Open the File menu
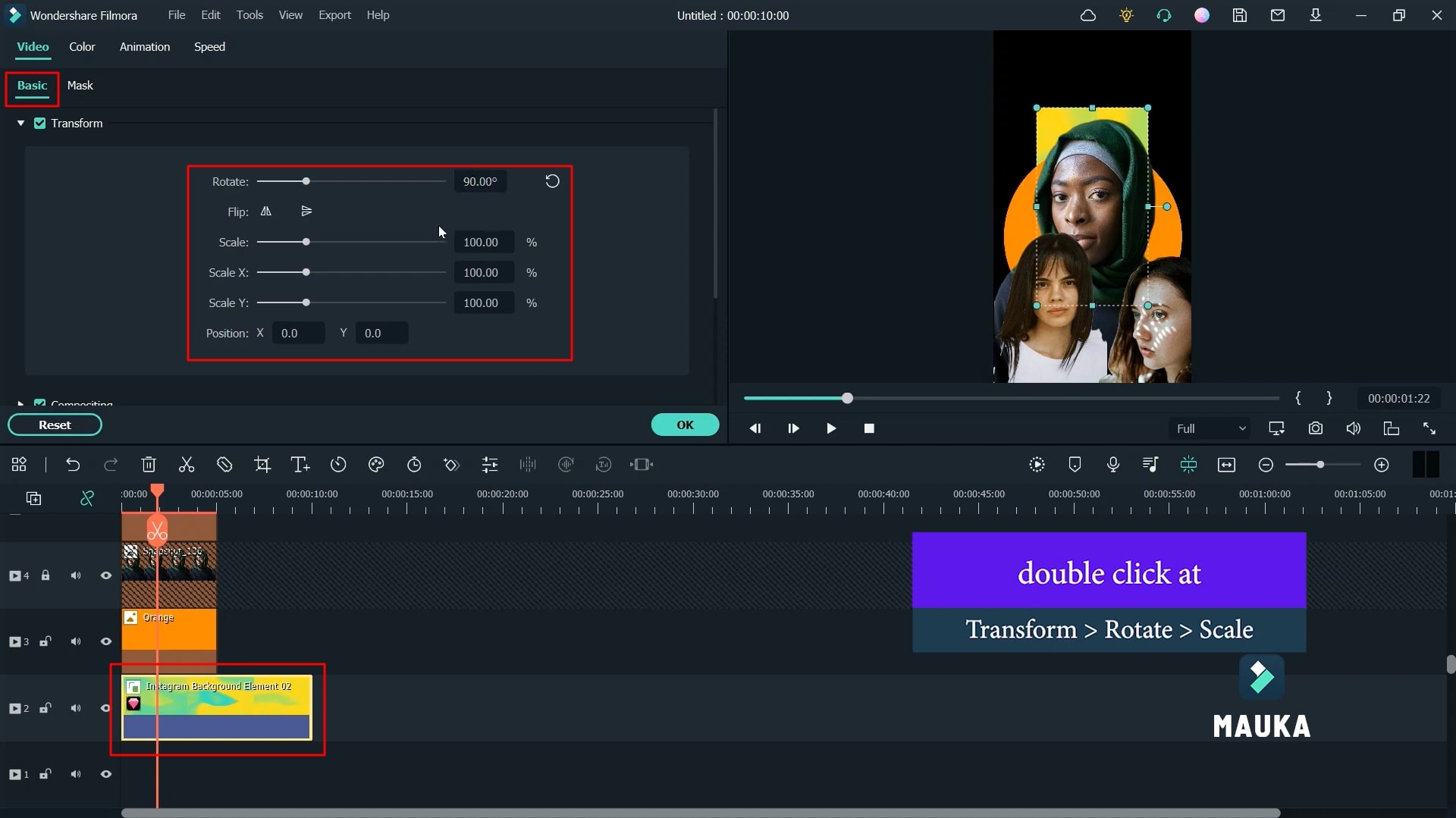 [177, 15]
